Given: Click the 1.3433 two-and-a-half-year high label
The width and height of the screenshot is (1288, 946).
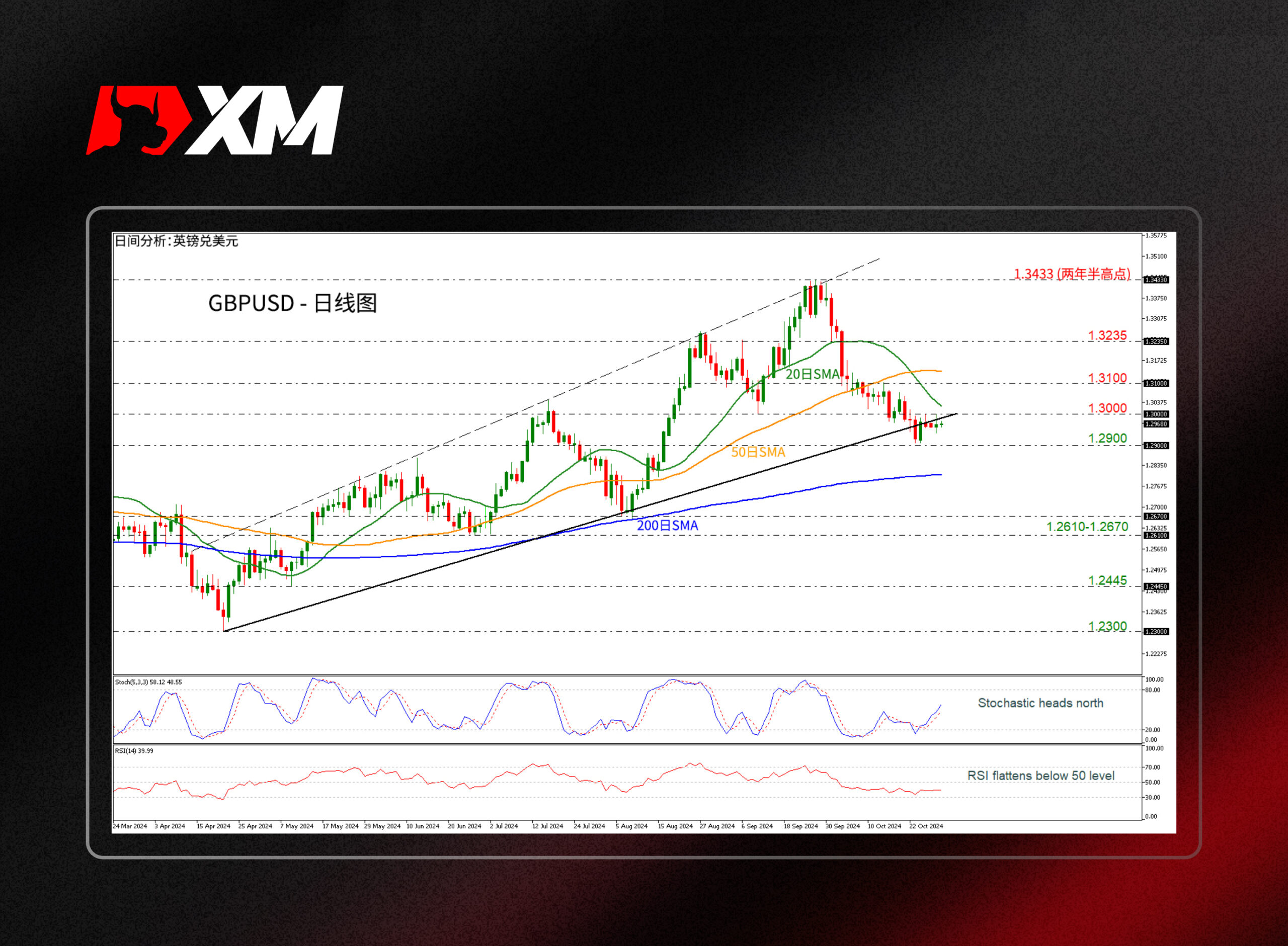Looking at the screenshot, I should click(1072, 274).
